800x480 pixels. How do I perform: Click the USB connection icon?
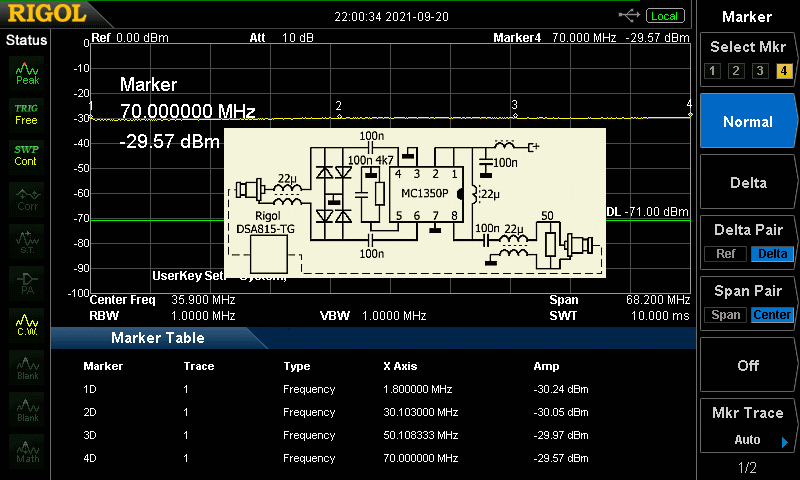(x=630, y=15)
